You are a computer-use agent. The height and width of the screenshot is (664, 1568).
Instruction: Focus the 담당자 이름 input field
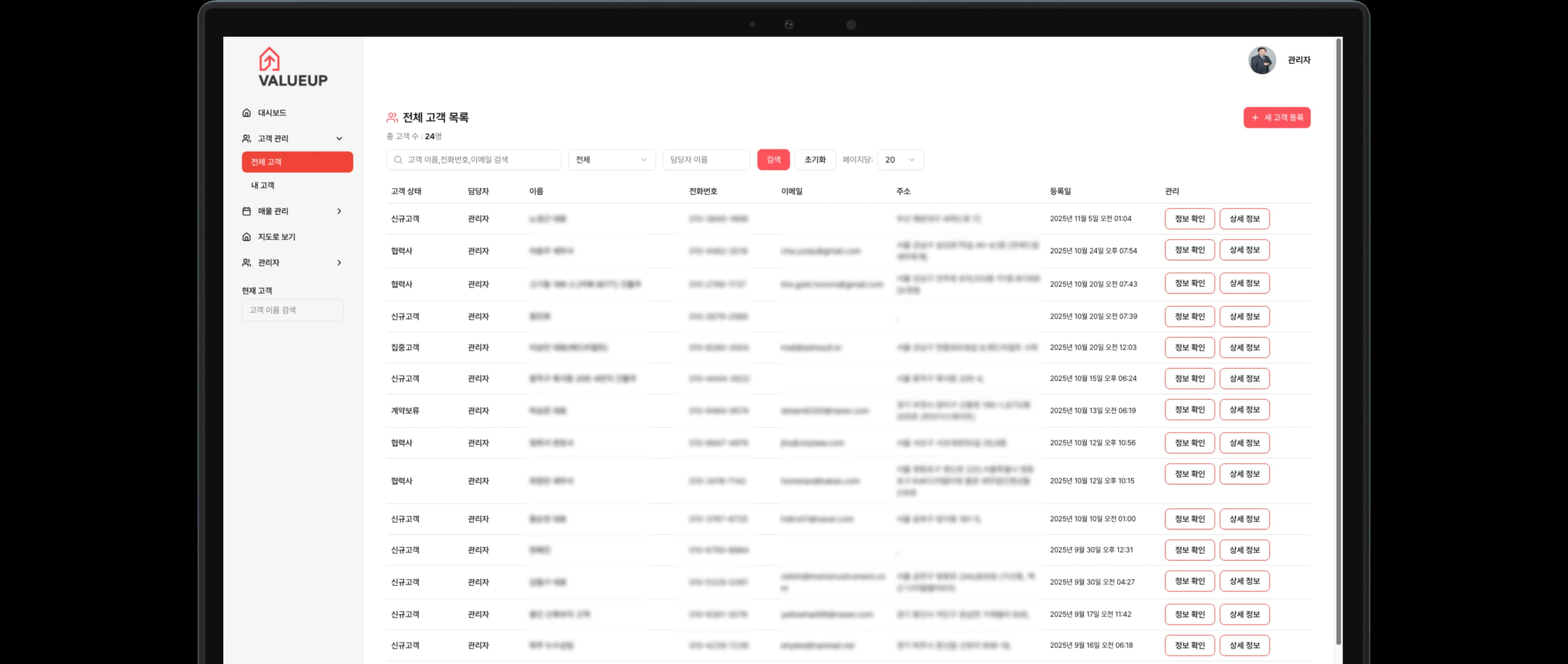point(706,159)
